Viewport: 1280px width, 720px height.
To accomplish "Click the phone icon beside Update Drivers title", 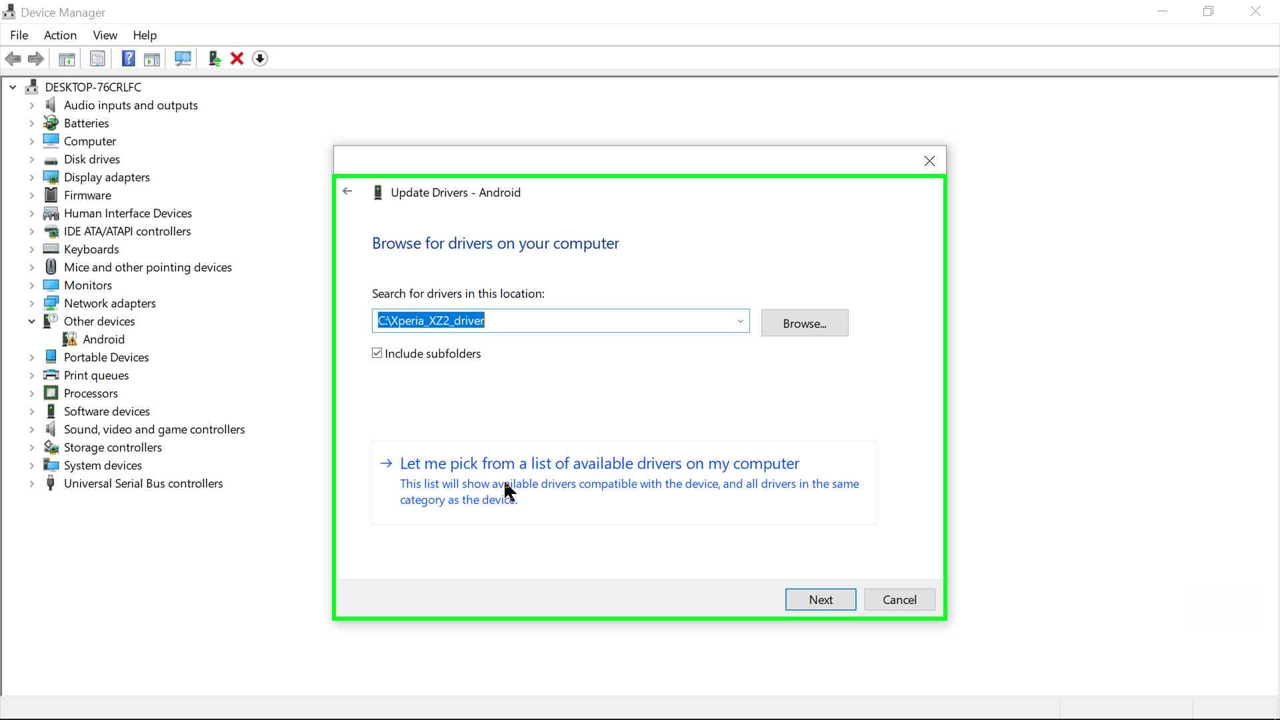I will [377, 192].
